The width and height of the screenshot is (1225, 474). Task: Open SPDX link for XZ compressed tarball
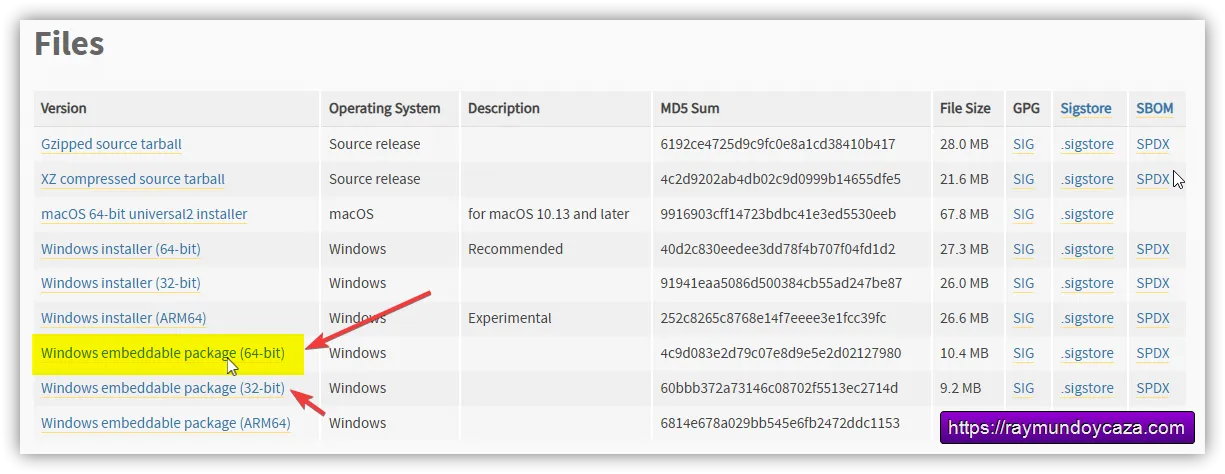[1152, 179]
